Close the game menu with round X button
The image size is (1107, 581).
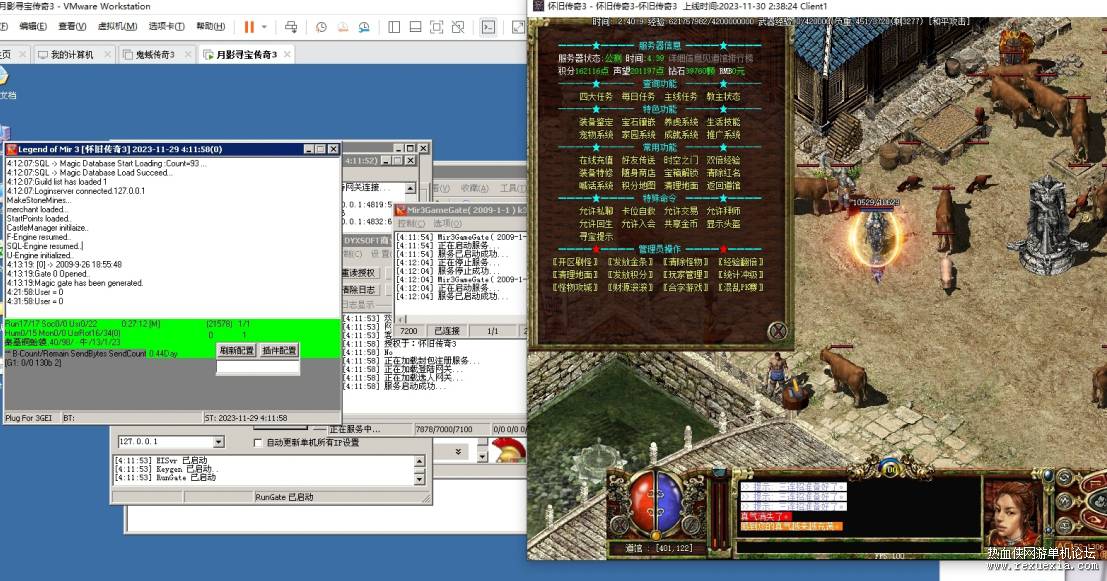click(x=777, y=330)
